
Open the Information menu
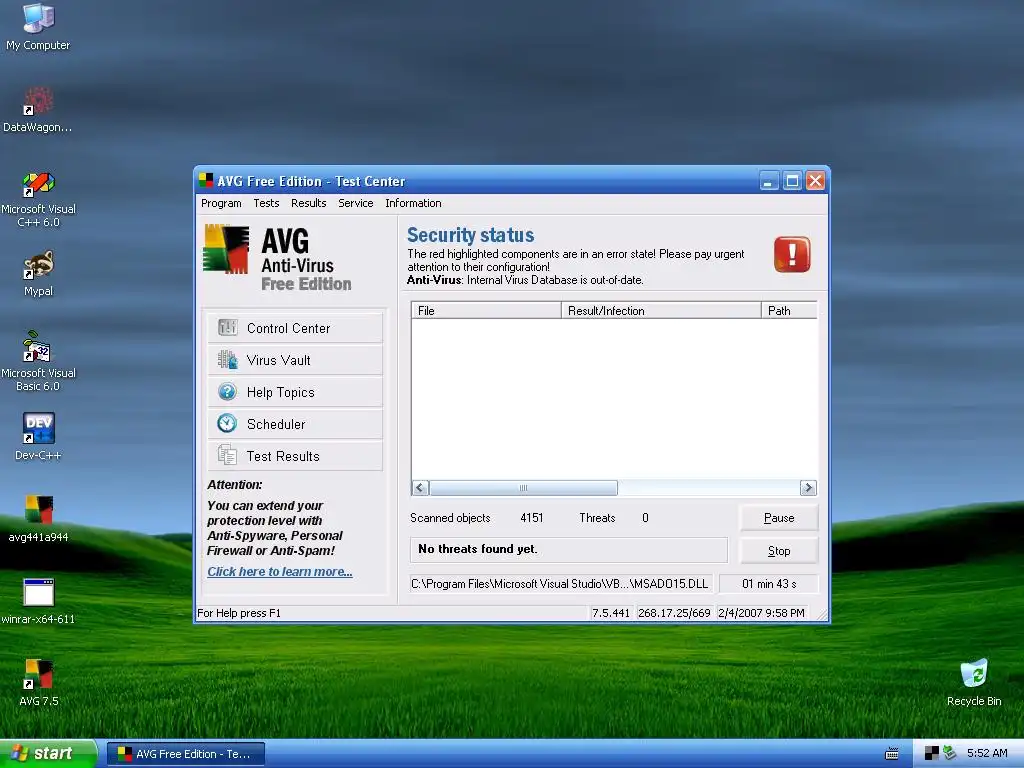coord(413,203)
